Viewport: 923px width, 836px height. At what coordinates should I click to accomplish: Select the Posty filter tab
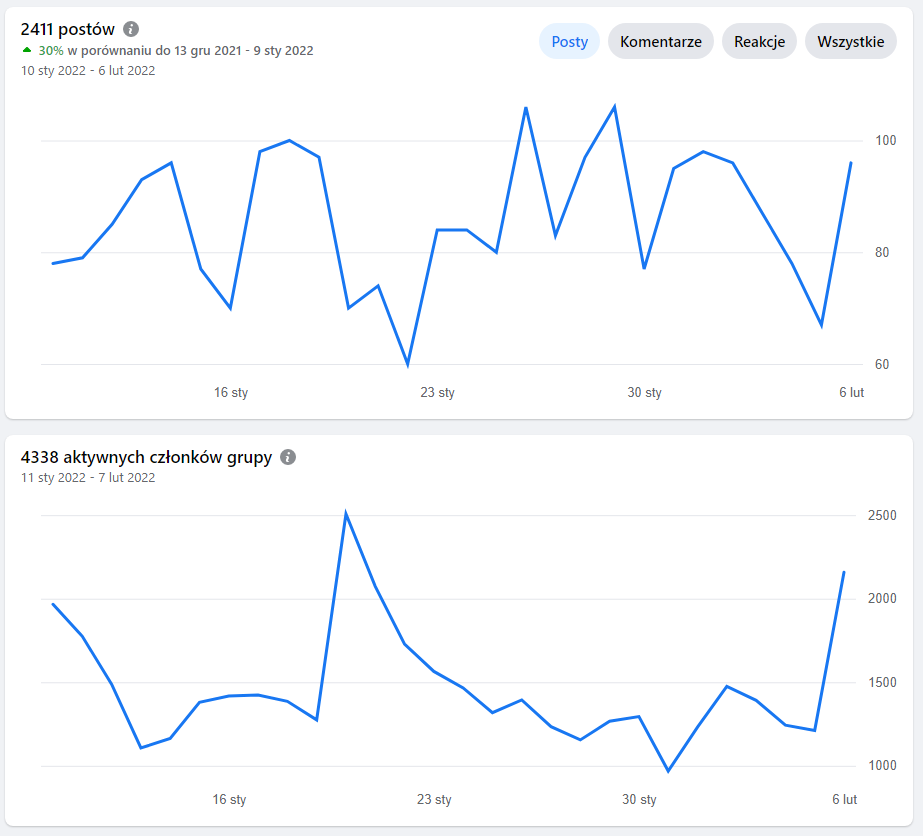point(569,41)
